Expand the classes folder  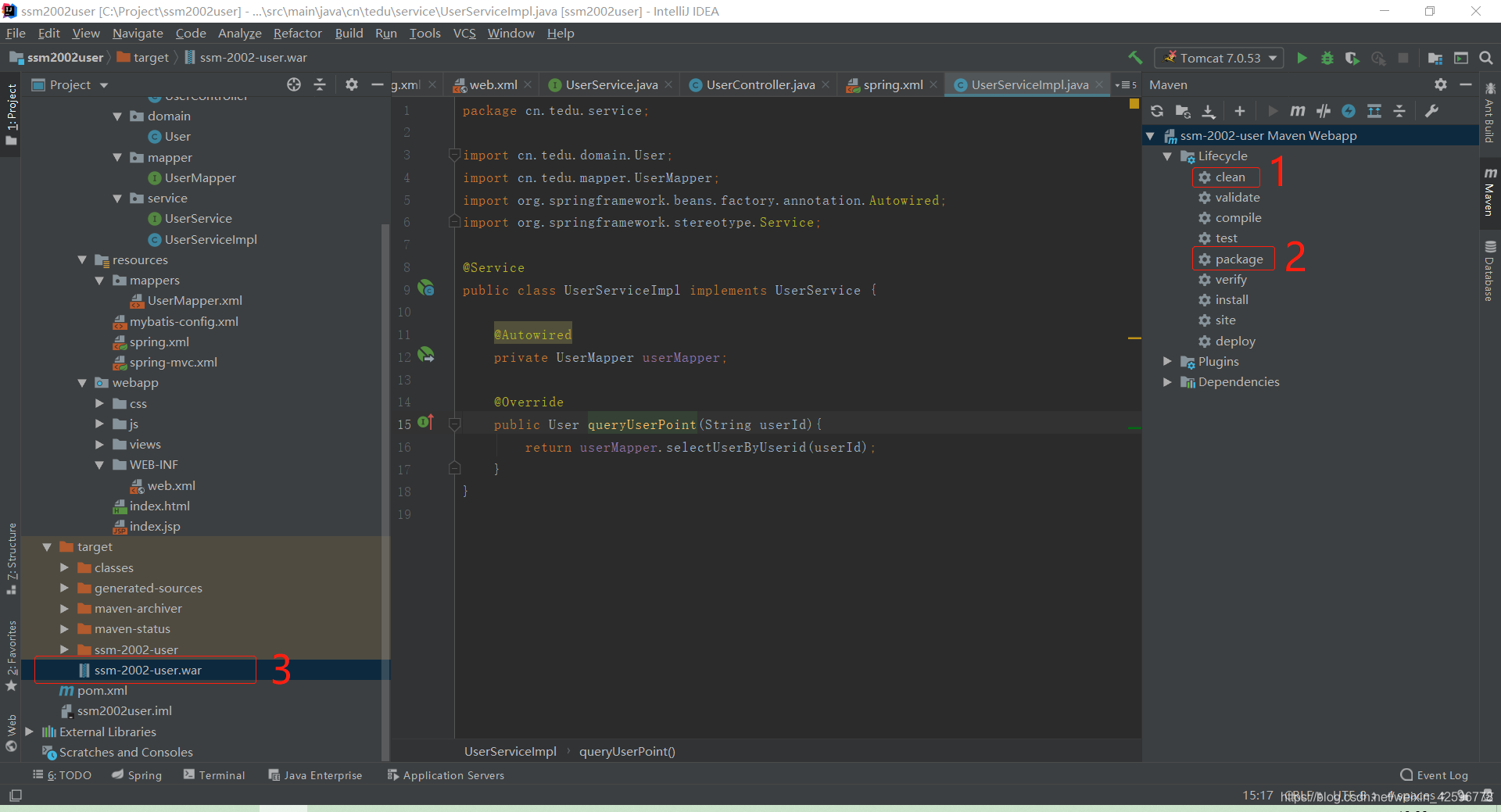[65, 567]
